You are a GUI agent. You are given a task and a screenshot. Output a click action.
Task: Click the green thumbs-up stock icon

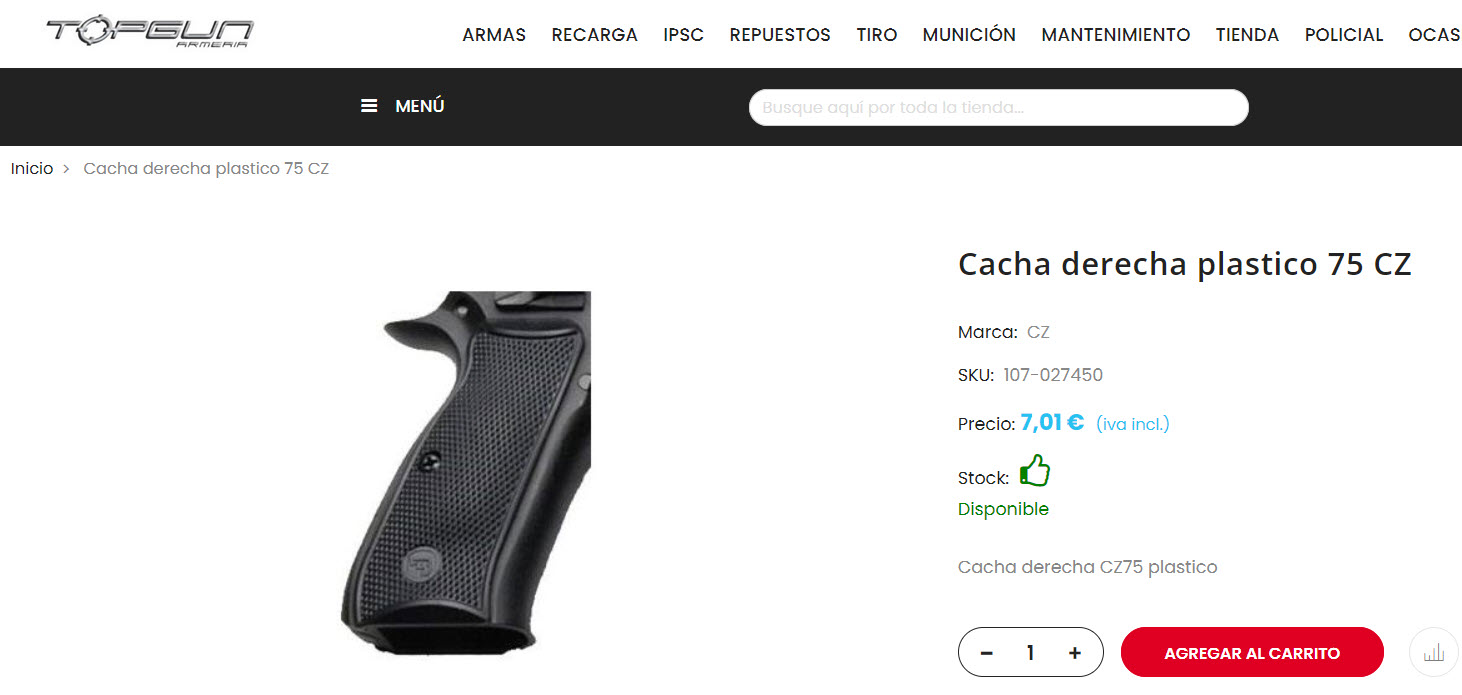(x=1035, y=471)
